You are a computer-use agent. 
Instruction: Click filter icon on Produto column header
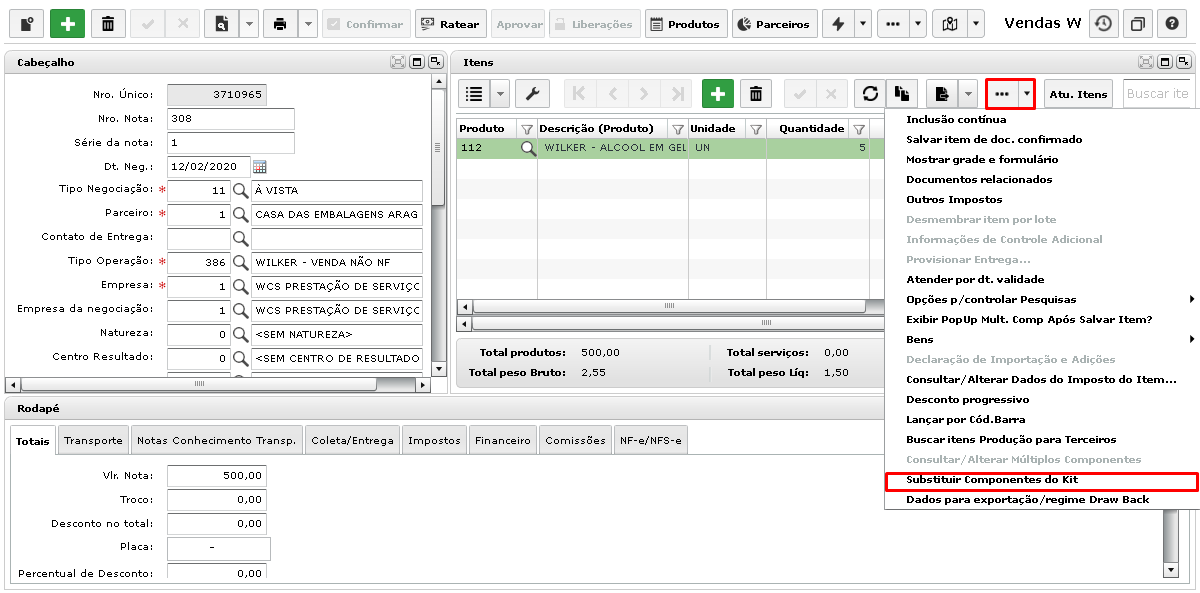point(526,129)
